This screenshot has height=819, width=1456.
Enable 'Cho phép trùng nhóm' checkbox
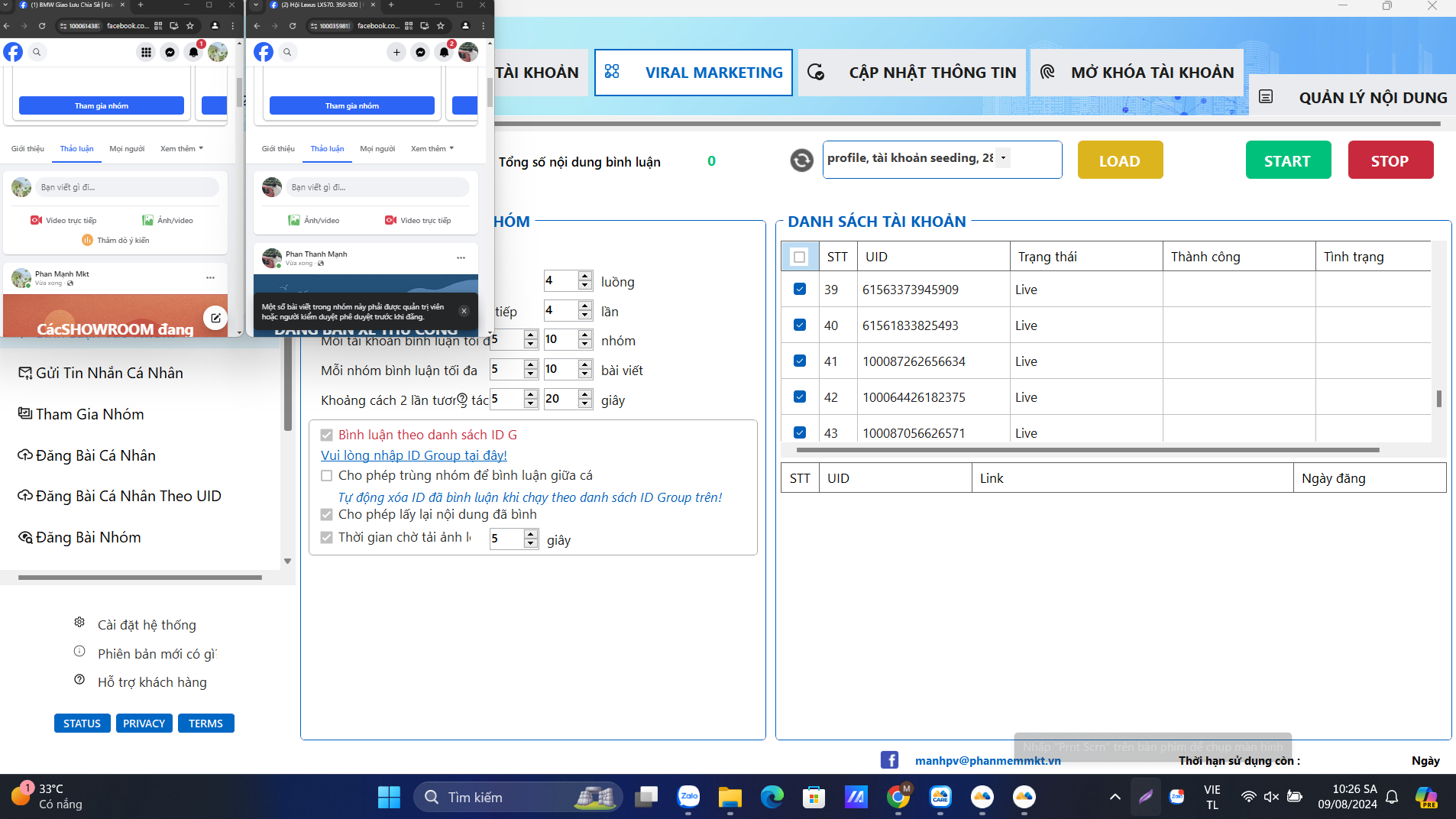(x=327, y=475)
